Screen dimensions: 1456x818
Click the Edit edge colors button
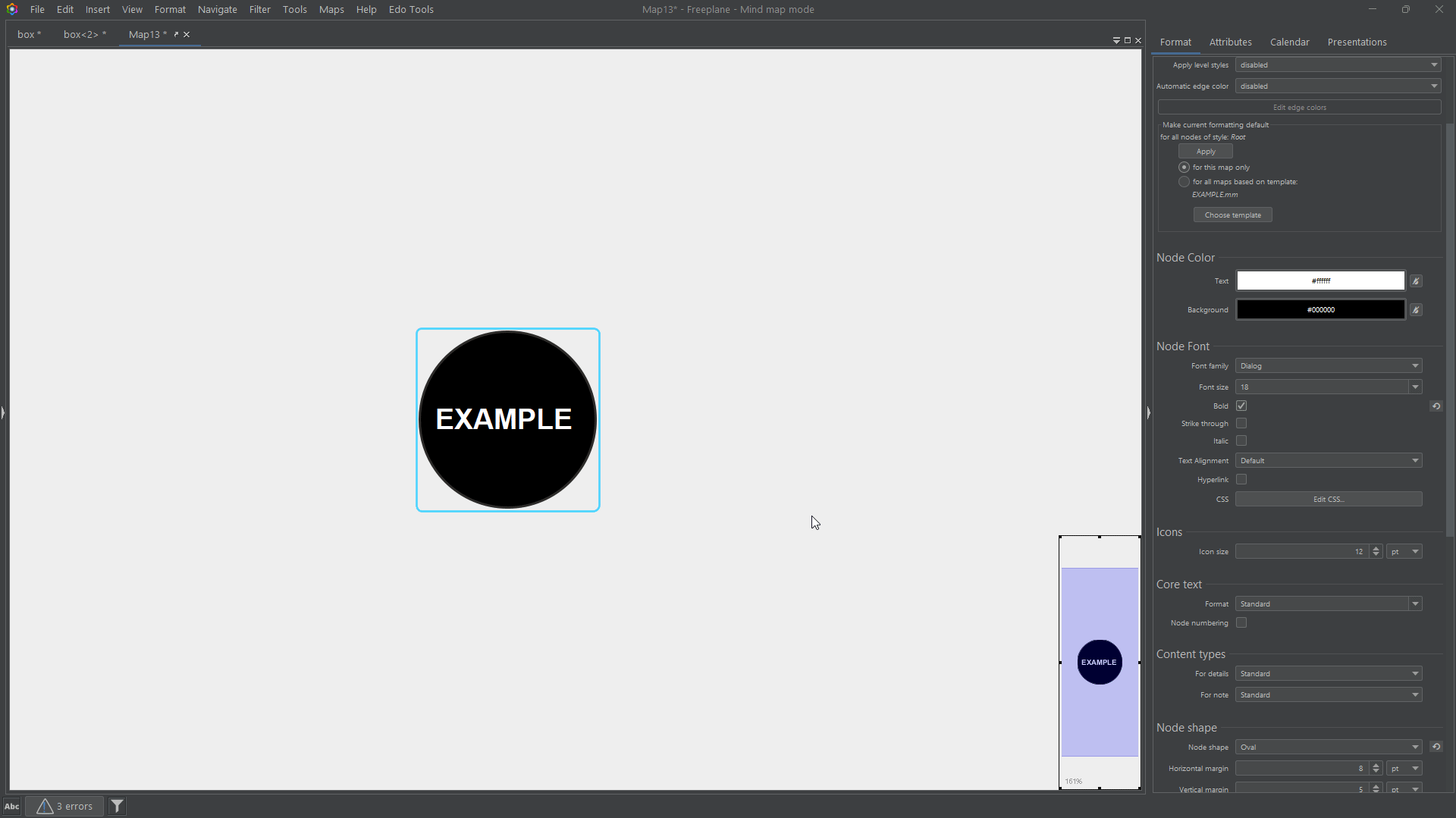point(1299,107)
